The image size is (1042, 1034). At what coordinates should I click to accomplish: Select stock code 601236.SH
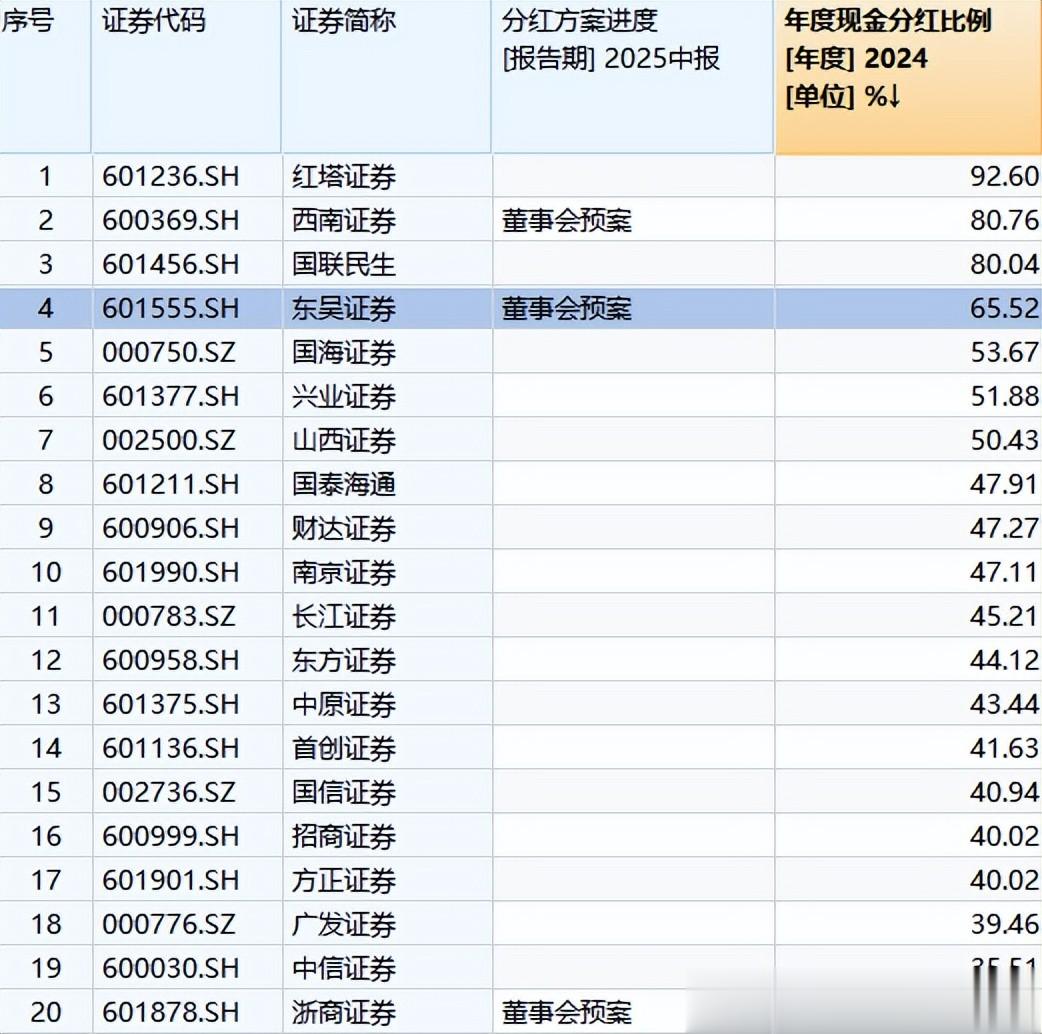(x=171, y=177)
